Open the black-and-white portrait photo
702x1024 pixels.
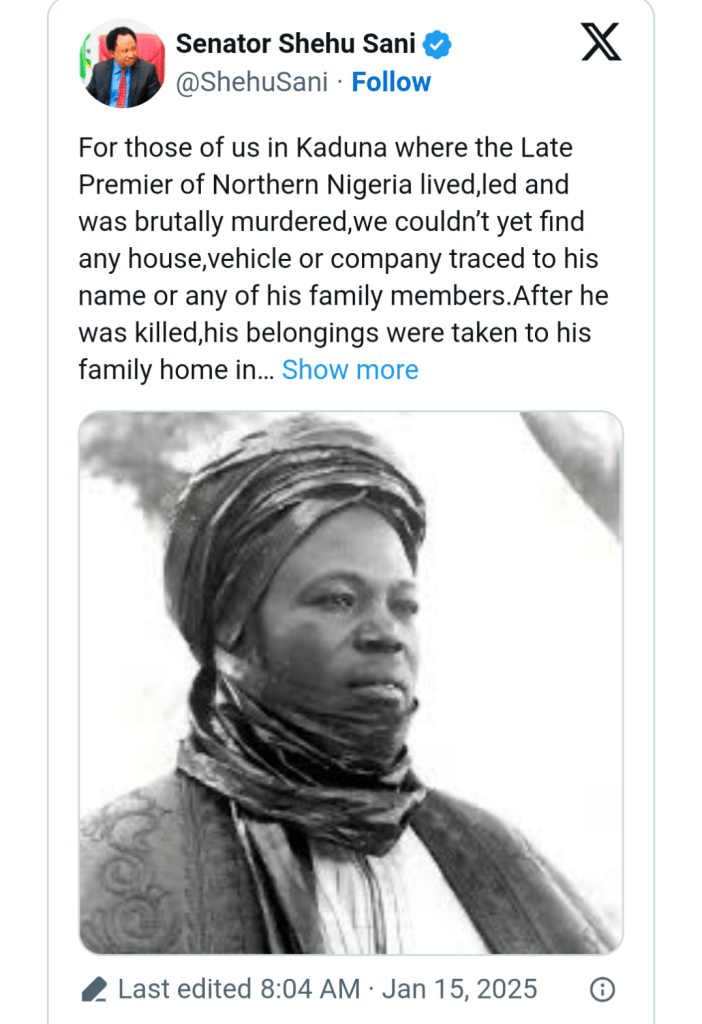click(x=350, y=682)
